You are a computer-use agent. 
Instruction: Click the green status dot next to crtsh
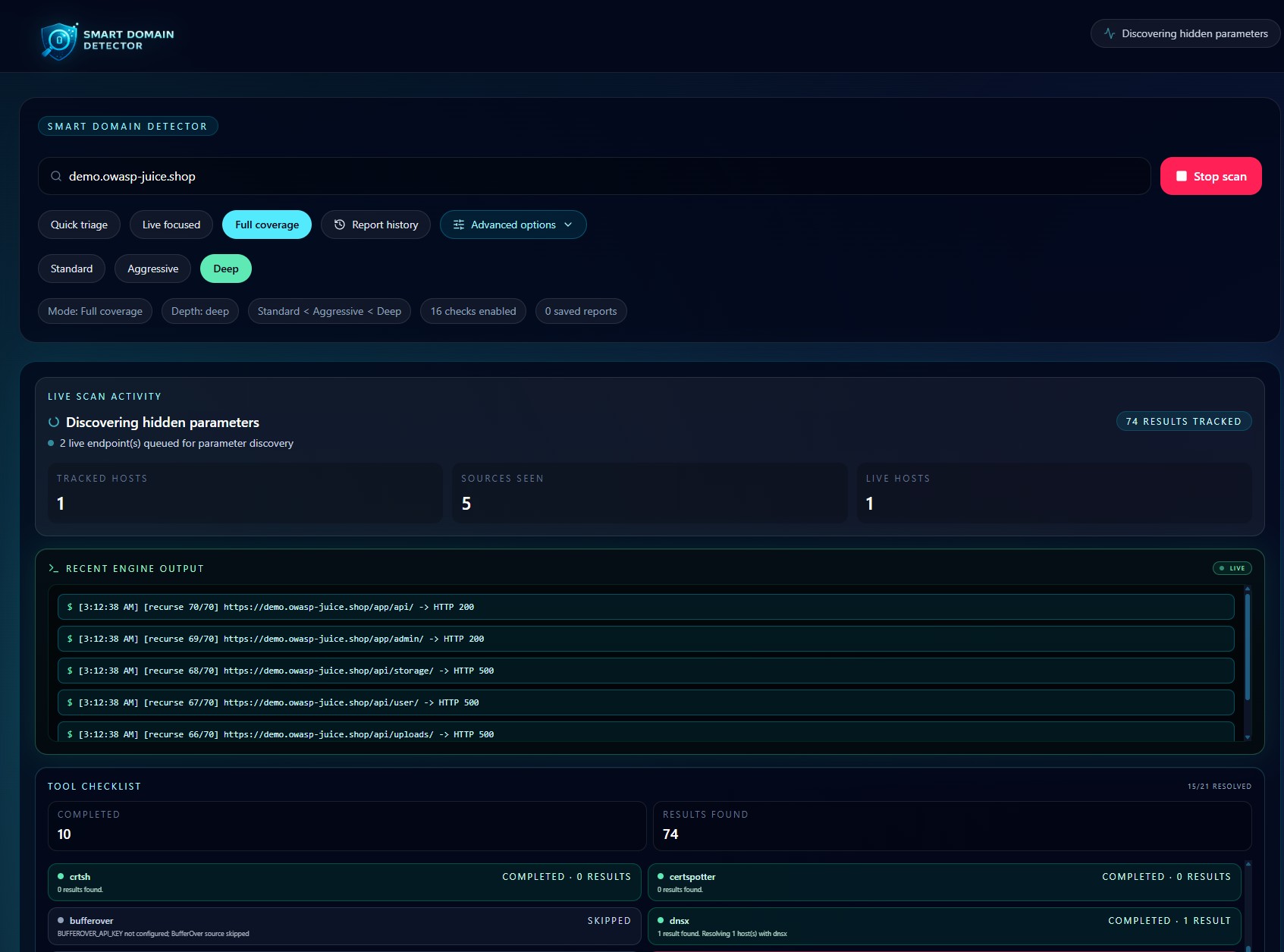pyautogui.click(x=60, y=876)
